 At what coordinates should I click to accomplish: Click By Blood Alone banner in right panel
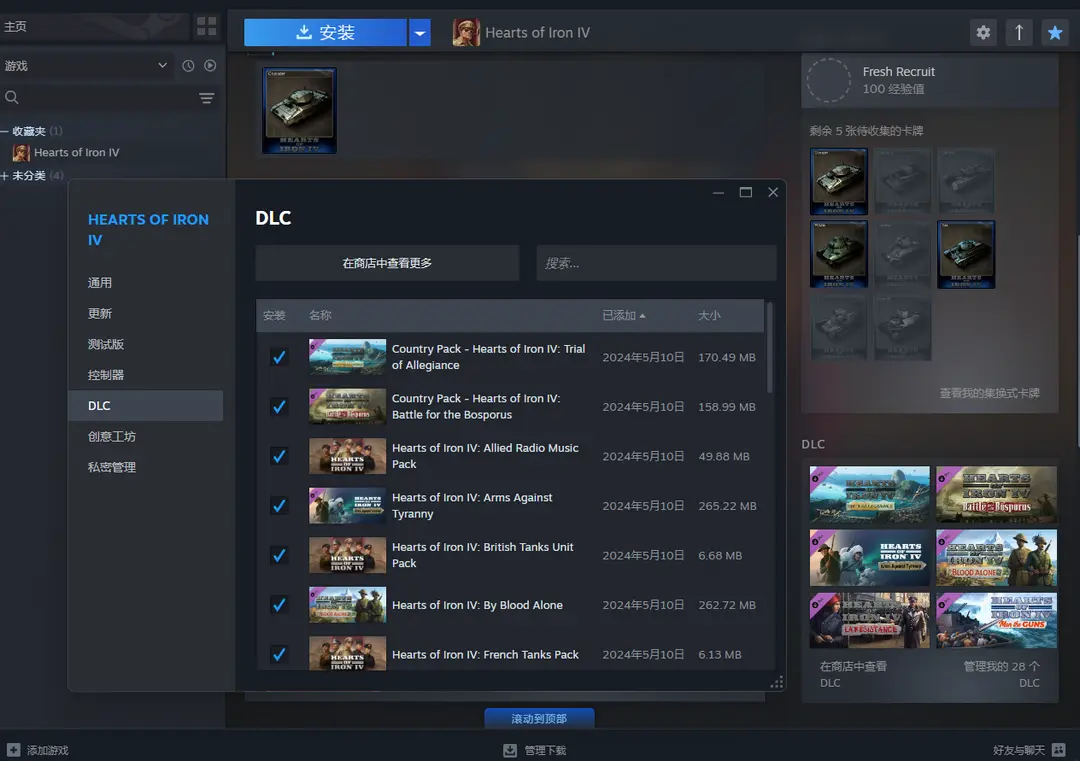click(x=996, y=557)
